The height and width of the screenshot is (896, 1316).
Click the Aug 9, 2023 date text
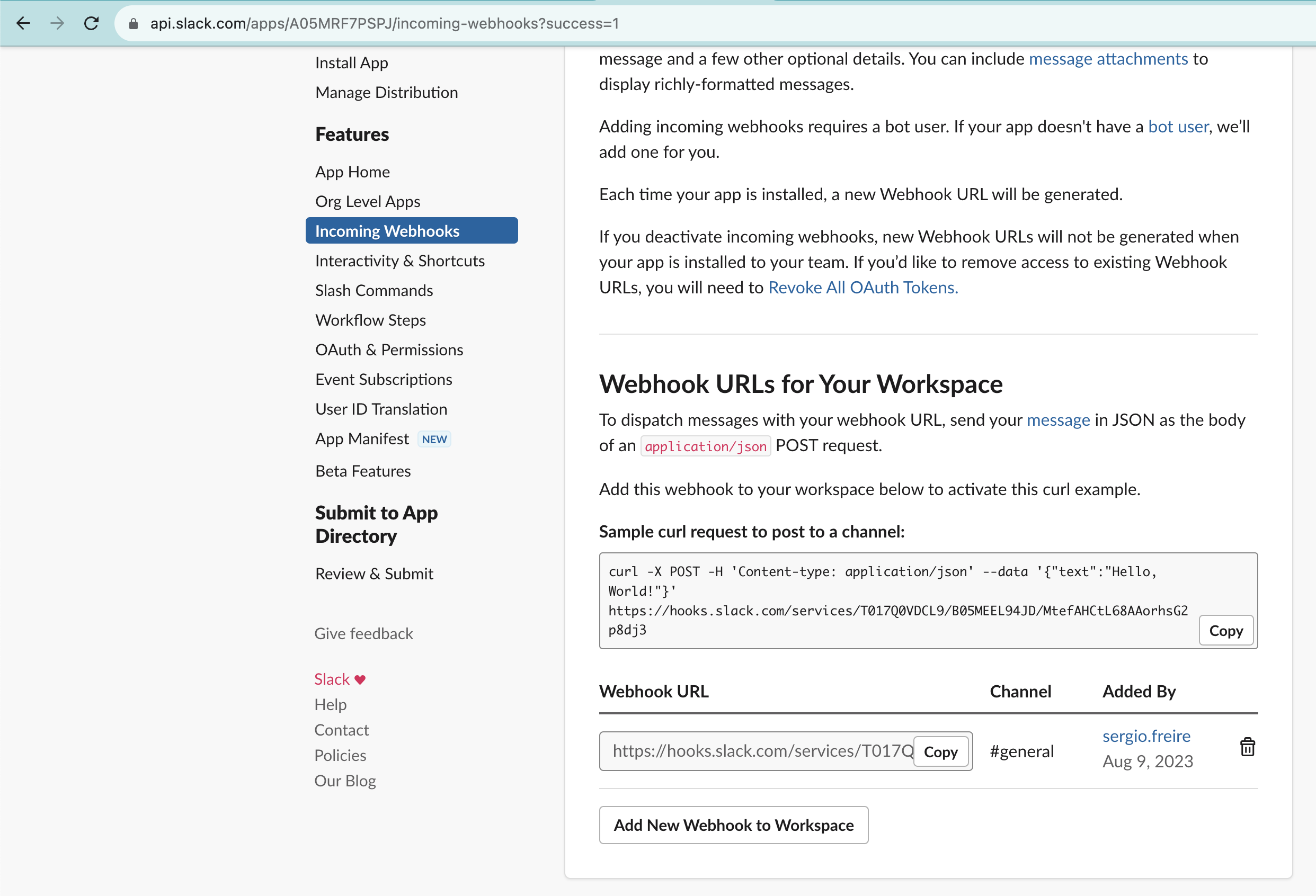pos(1148,762)
